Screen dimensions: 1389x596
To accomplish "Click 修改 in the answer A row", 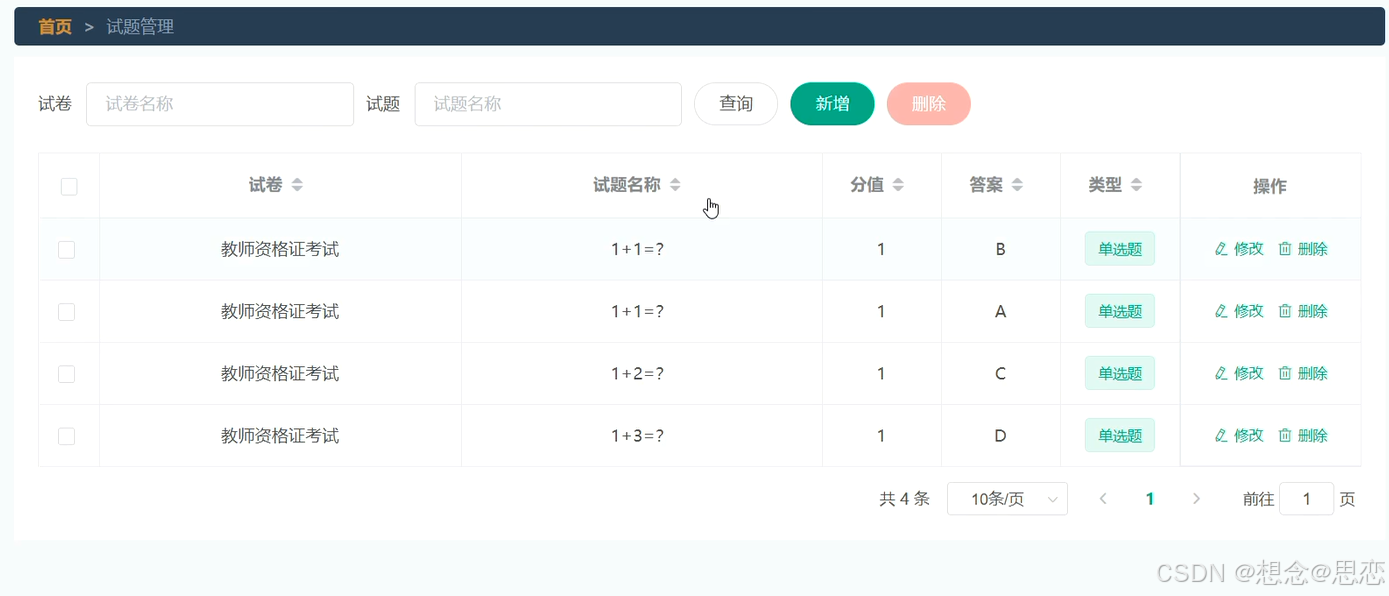I will pyautogui.click(x=1239, y=311).
